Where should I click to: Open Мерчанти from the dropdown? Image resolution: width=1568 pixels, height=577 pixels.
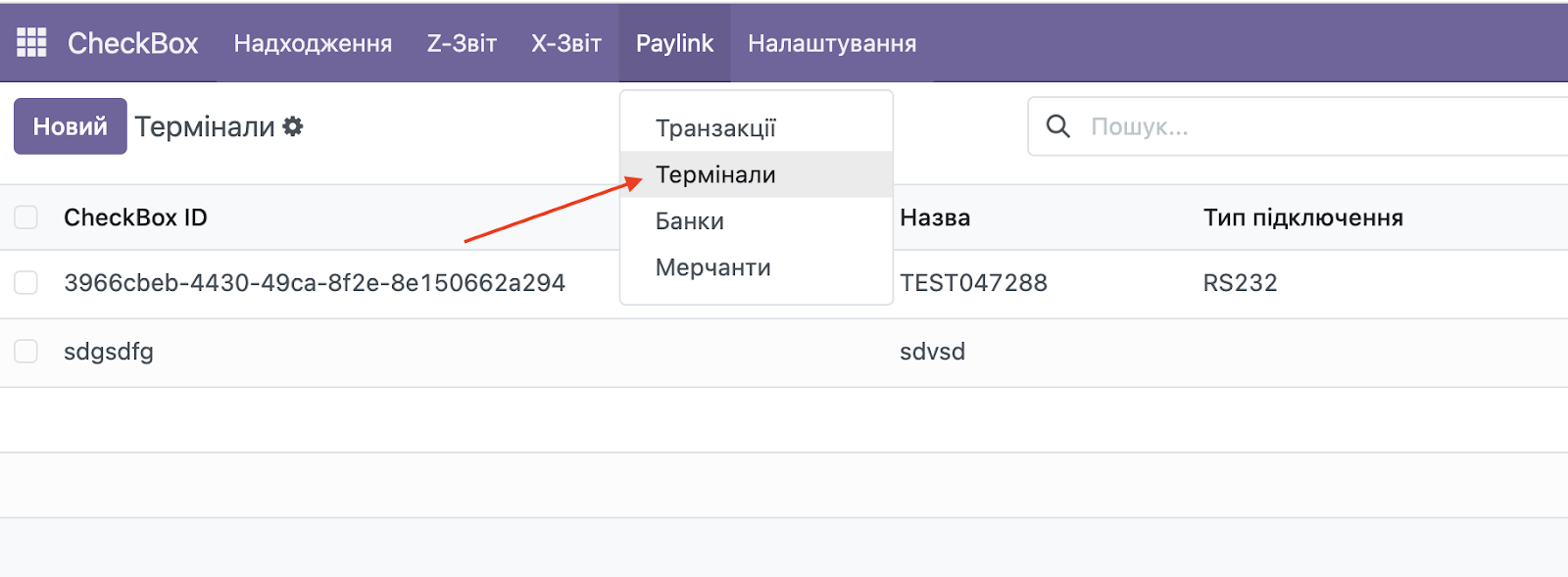coord(712,267)
